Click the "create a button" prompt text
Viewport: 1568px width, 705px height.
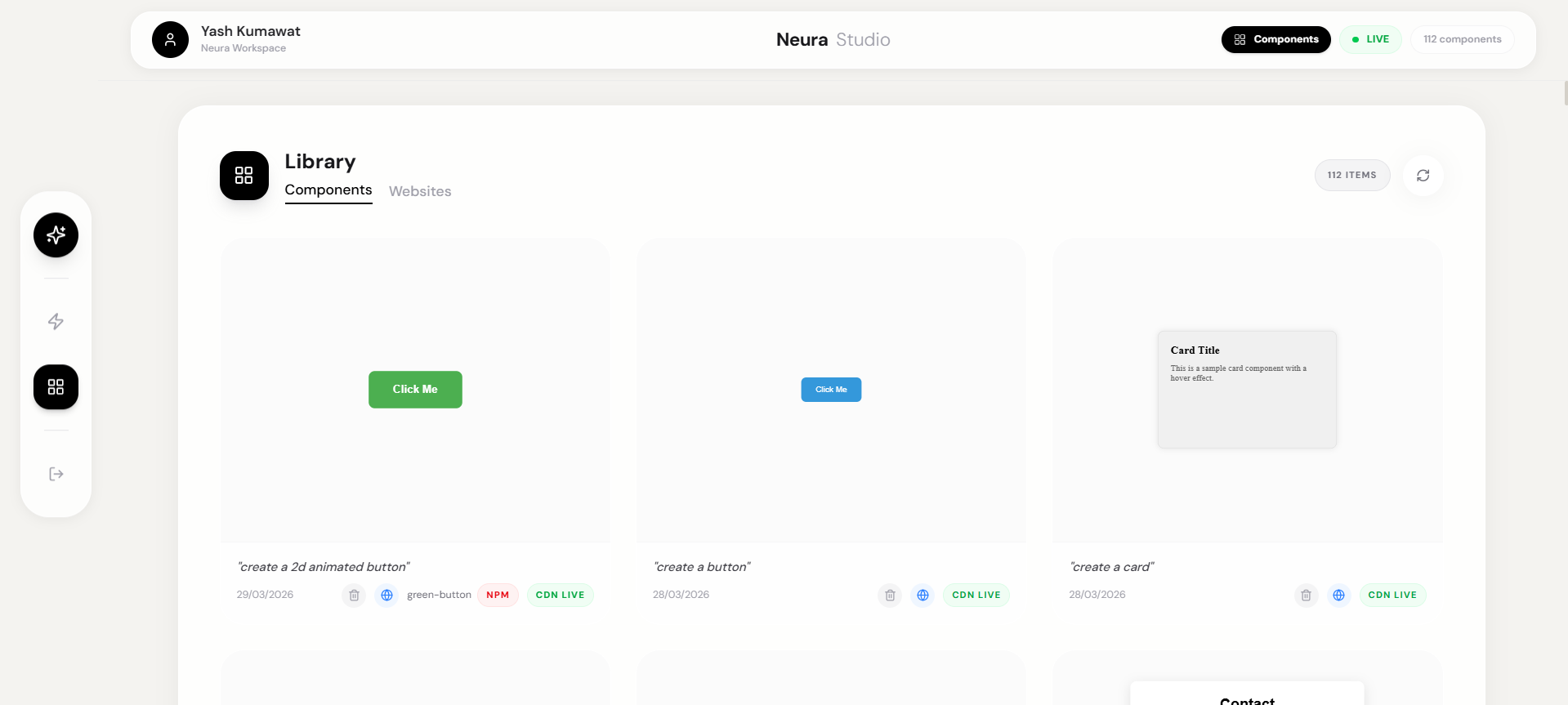pos(702,567)
